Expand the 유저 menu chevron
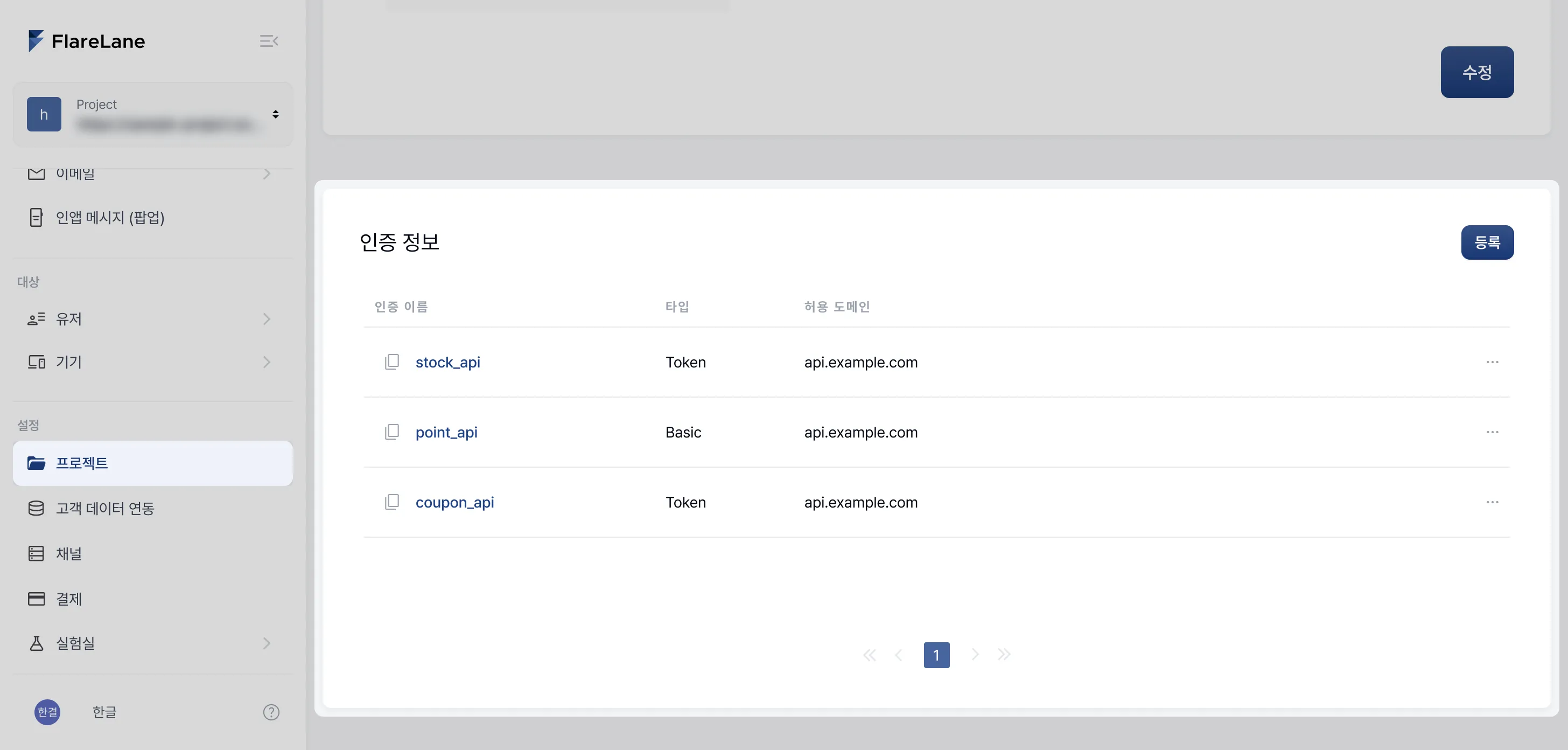Viewport: 1568px width, 750px height. point(267,318)
